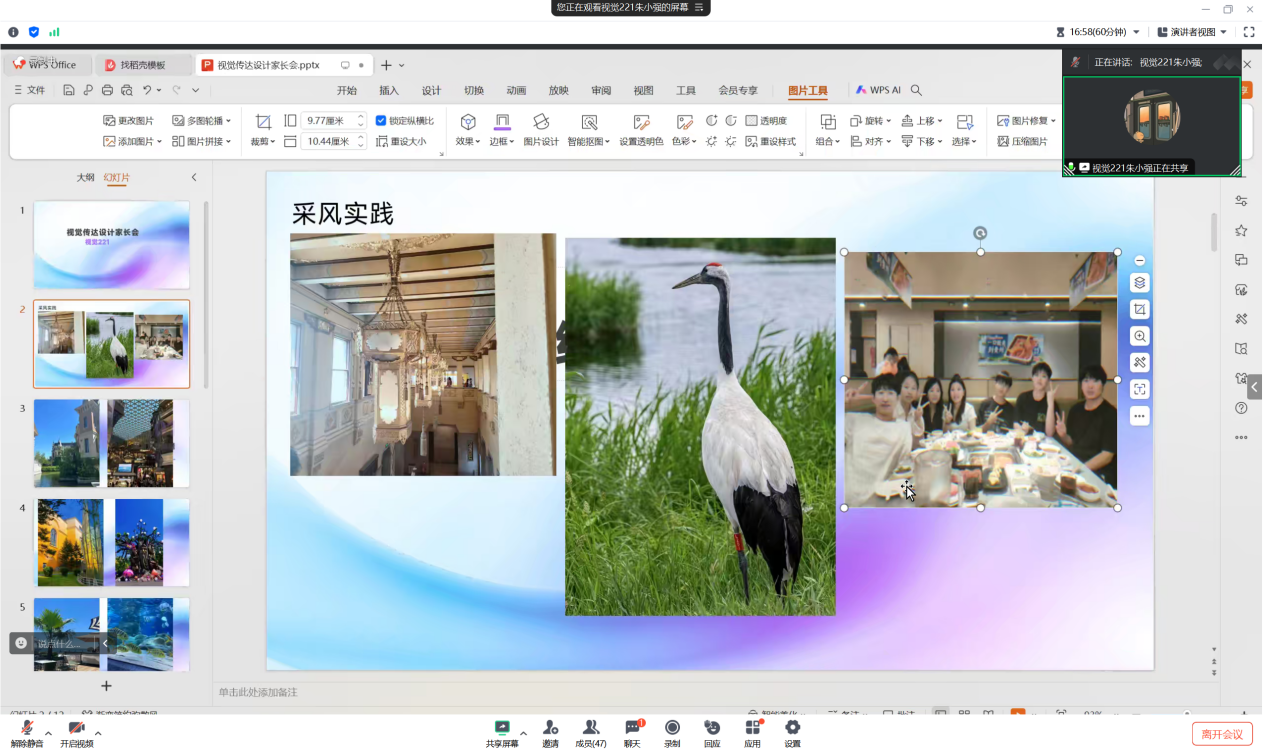Click the set transparent color (设置透明色) icon

coord(641,122)
